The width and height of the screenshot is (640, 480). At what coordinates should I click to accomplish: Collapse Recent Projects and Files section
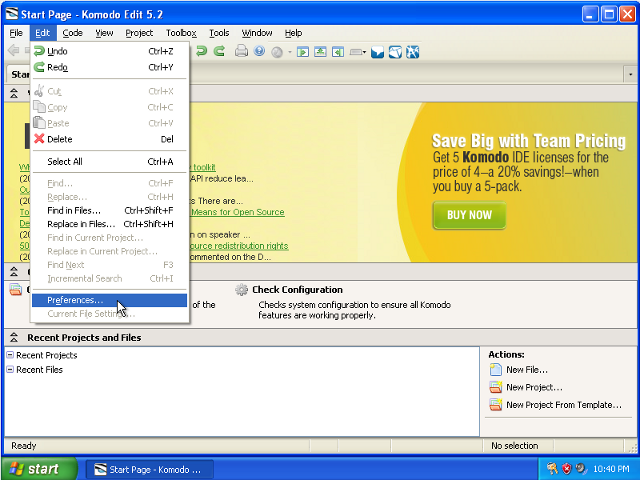point(14,338)
